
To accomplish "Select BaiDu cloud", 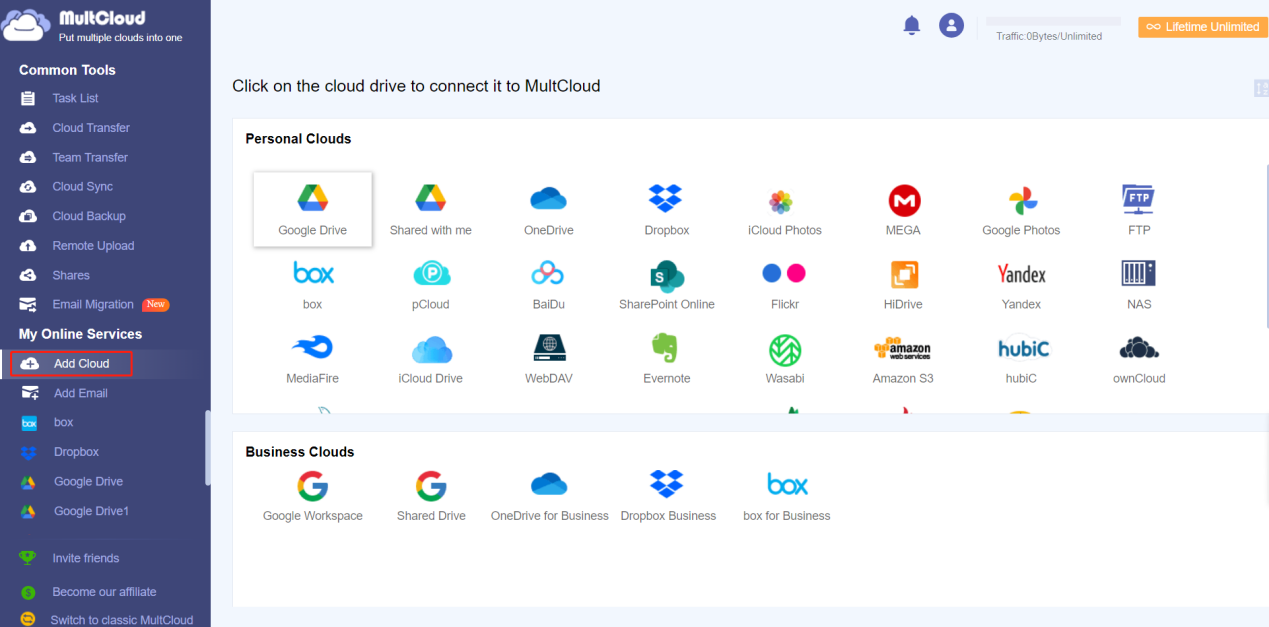I will coord(549,284).
